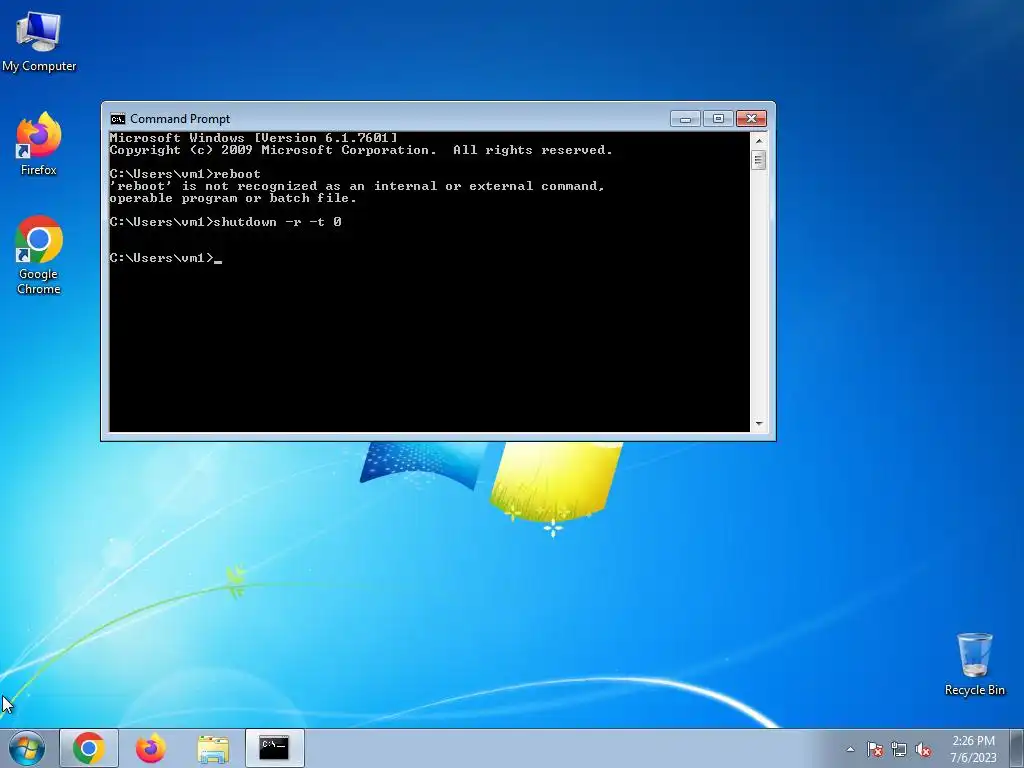Maximize the Command Prompt window

coord(718,118)
